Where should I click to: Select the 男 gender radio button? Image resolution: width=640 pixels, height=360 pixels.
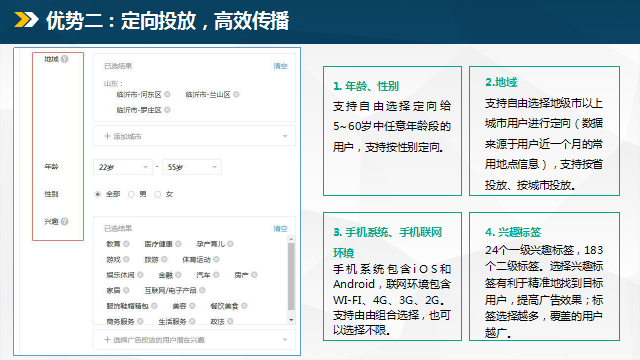(131, 194)
